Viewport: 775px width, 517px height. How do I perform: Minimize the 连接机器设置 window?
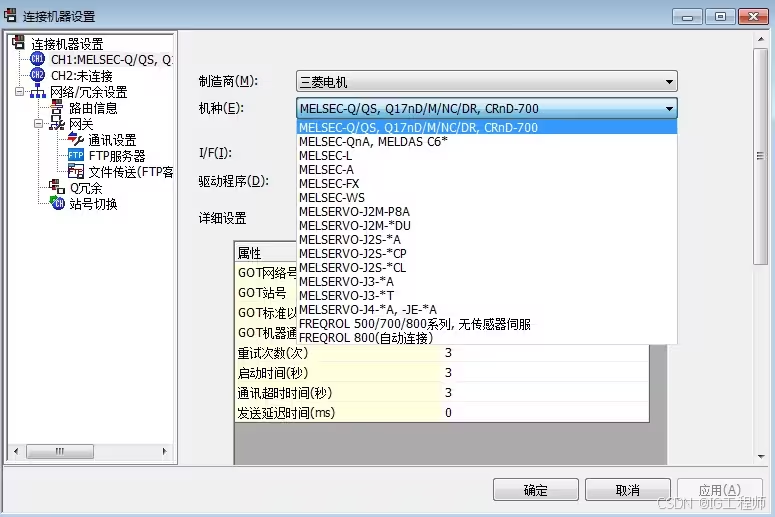(687, 17)
